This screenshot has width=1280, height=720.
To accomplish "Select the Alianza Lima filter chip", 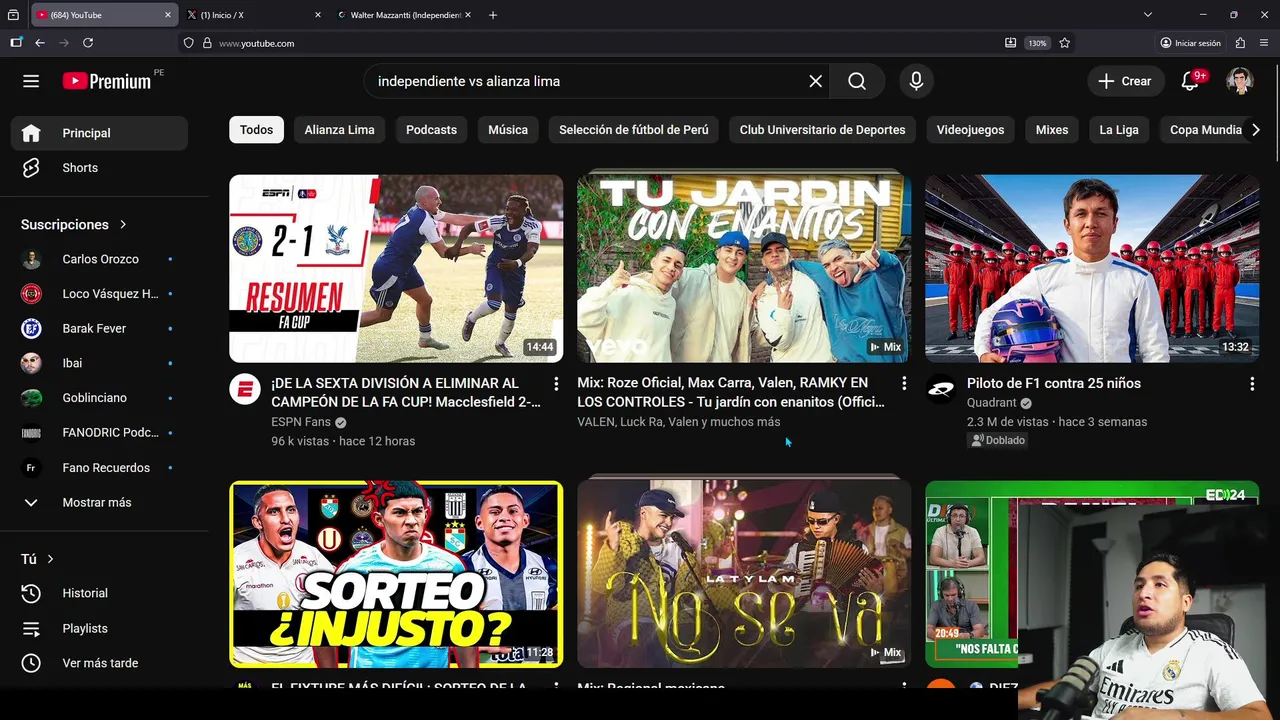I will 339,130.
